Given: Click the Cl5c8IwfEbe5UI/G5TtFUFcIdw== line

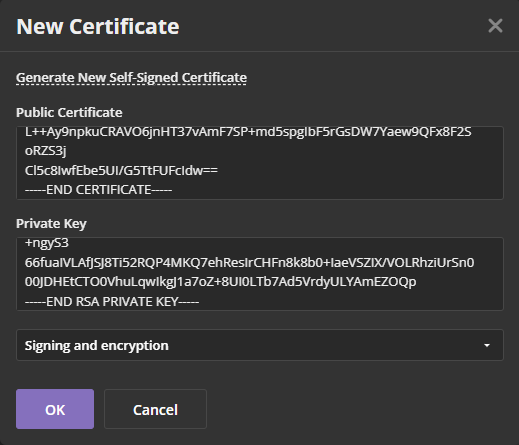Looking at the screenshot, I should pos(121,171).
